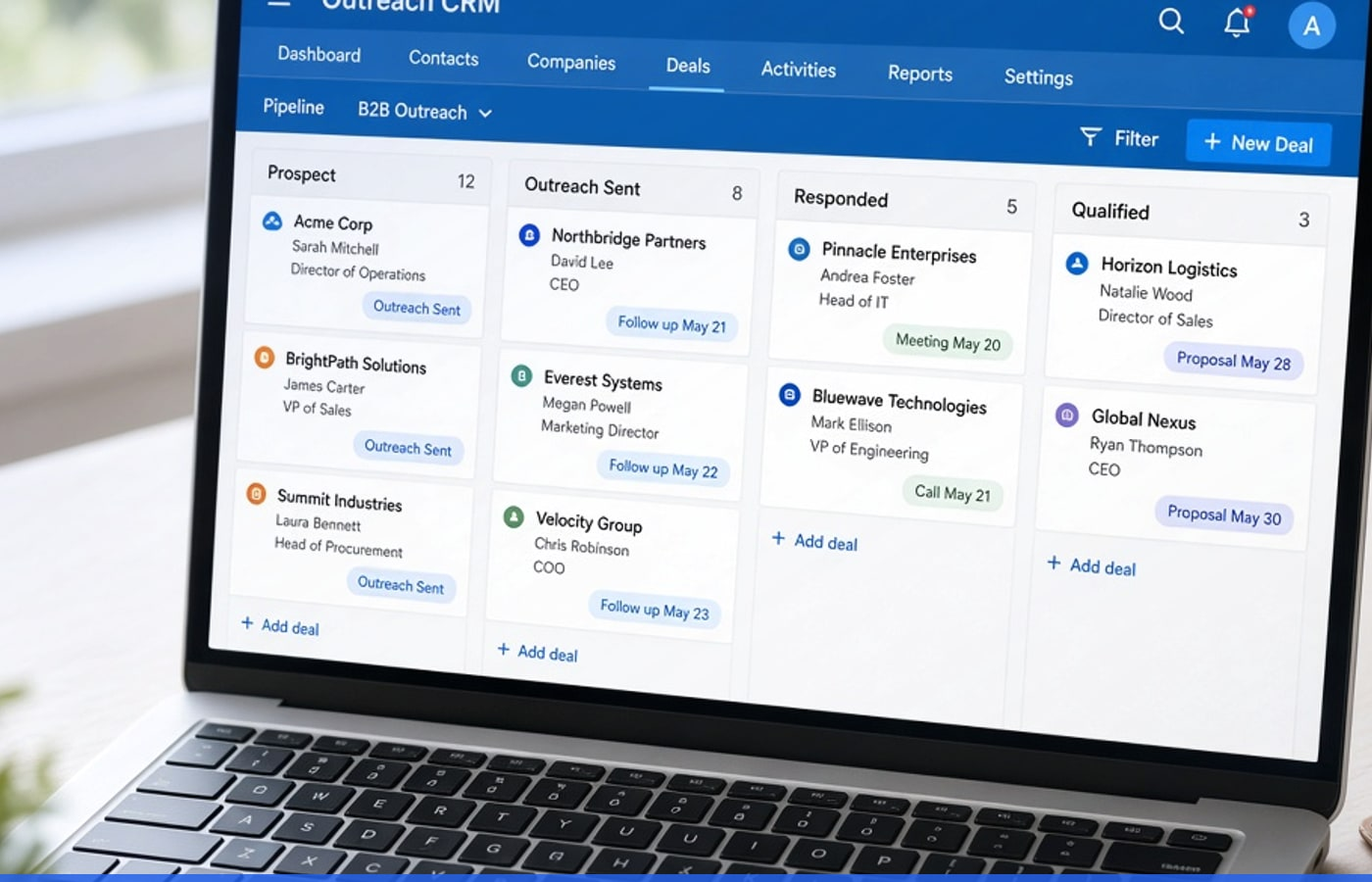This screenshot has width=1372, height=882.
Task: Open the Activities tab
Action: 799,70
